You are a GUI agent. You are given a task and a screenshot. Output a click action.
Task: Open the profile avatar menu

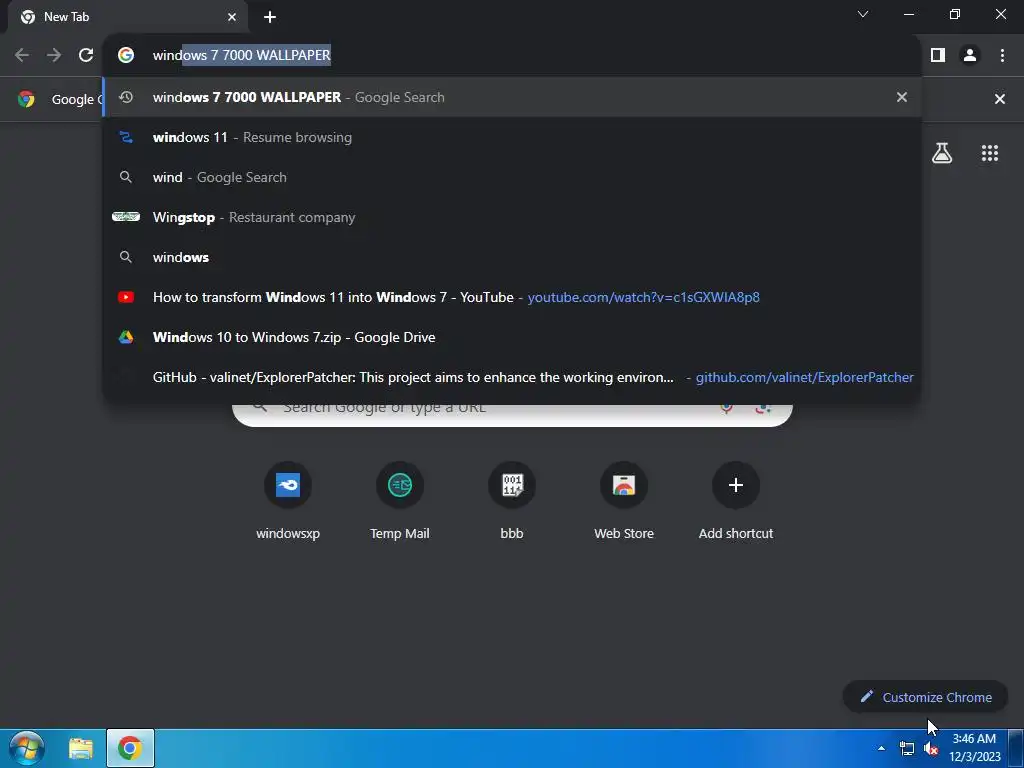970,56
